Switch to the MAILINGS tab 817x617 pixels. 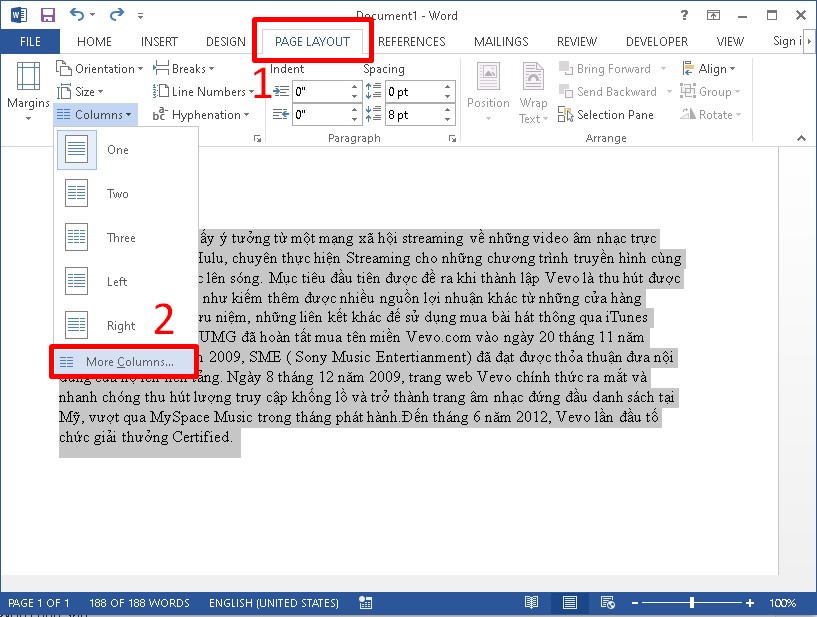click(x=500, y=41)
